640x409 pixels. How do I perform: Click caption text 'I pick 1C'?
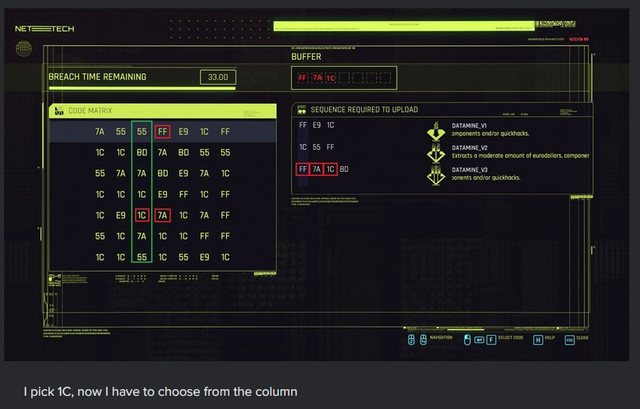point(49,392)
